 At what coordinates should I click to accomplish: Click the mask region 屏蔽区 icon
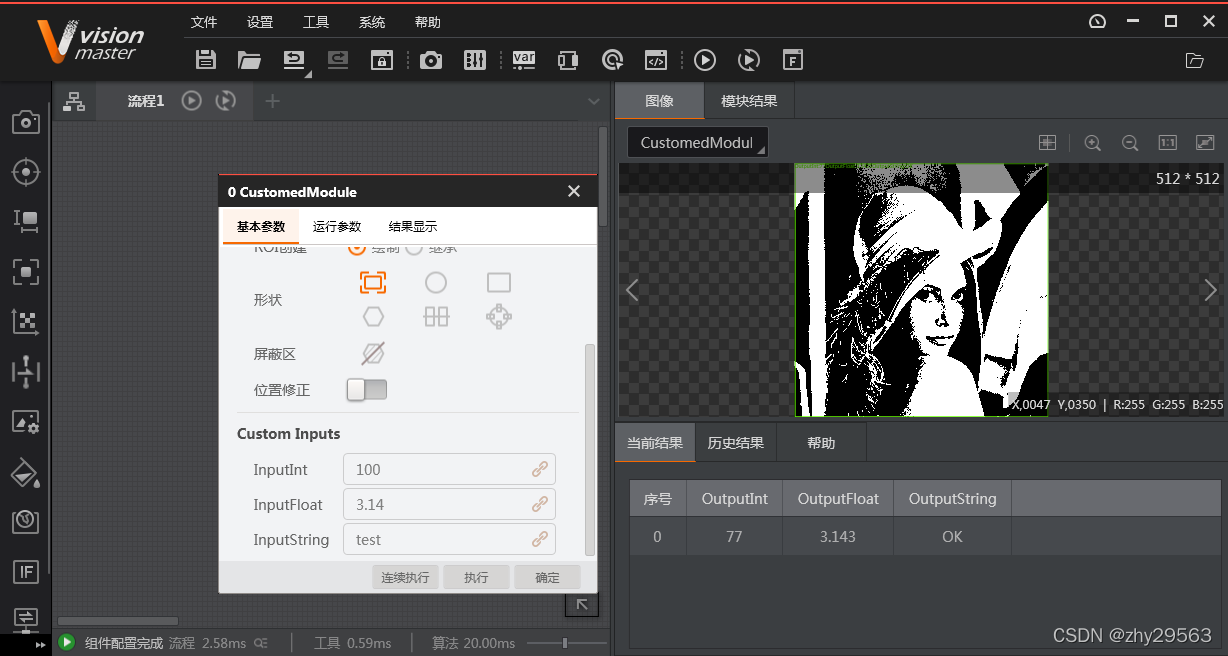coord(373,354)
